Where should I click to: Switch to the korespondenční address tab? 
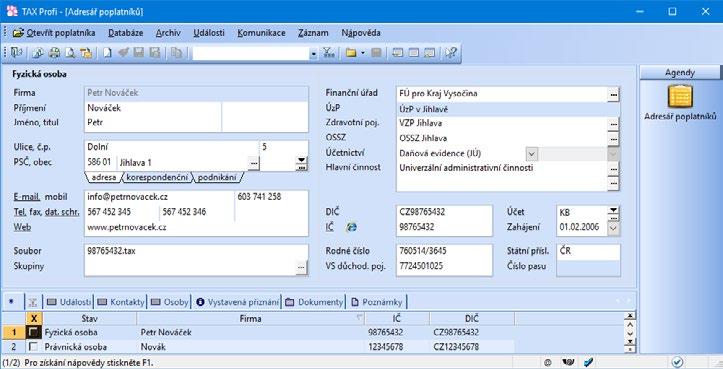point(157,177)
